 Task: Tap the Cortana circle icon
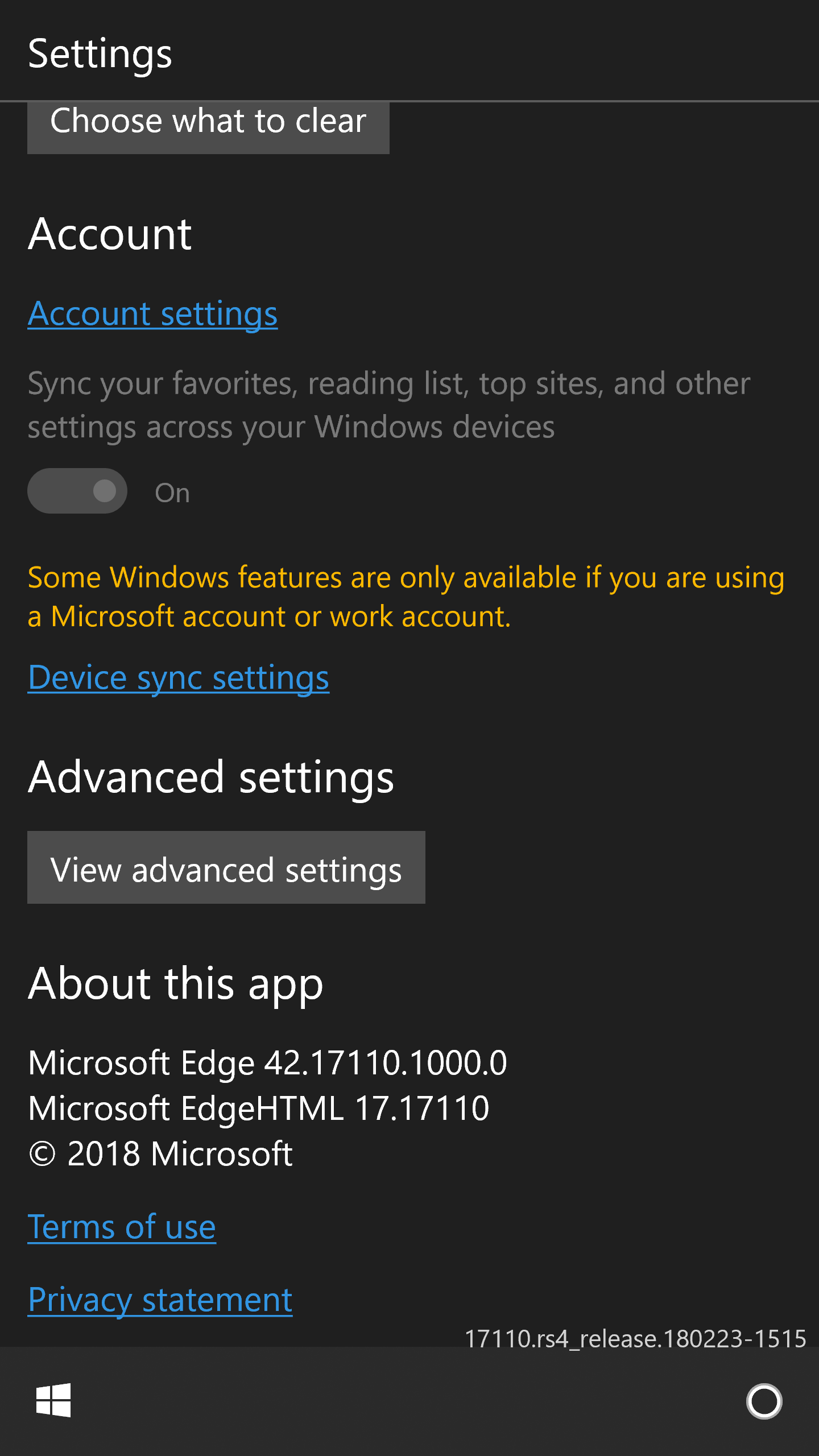[764, 1401]
